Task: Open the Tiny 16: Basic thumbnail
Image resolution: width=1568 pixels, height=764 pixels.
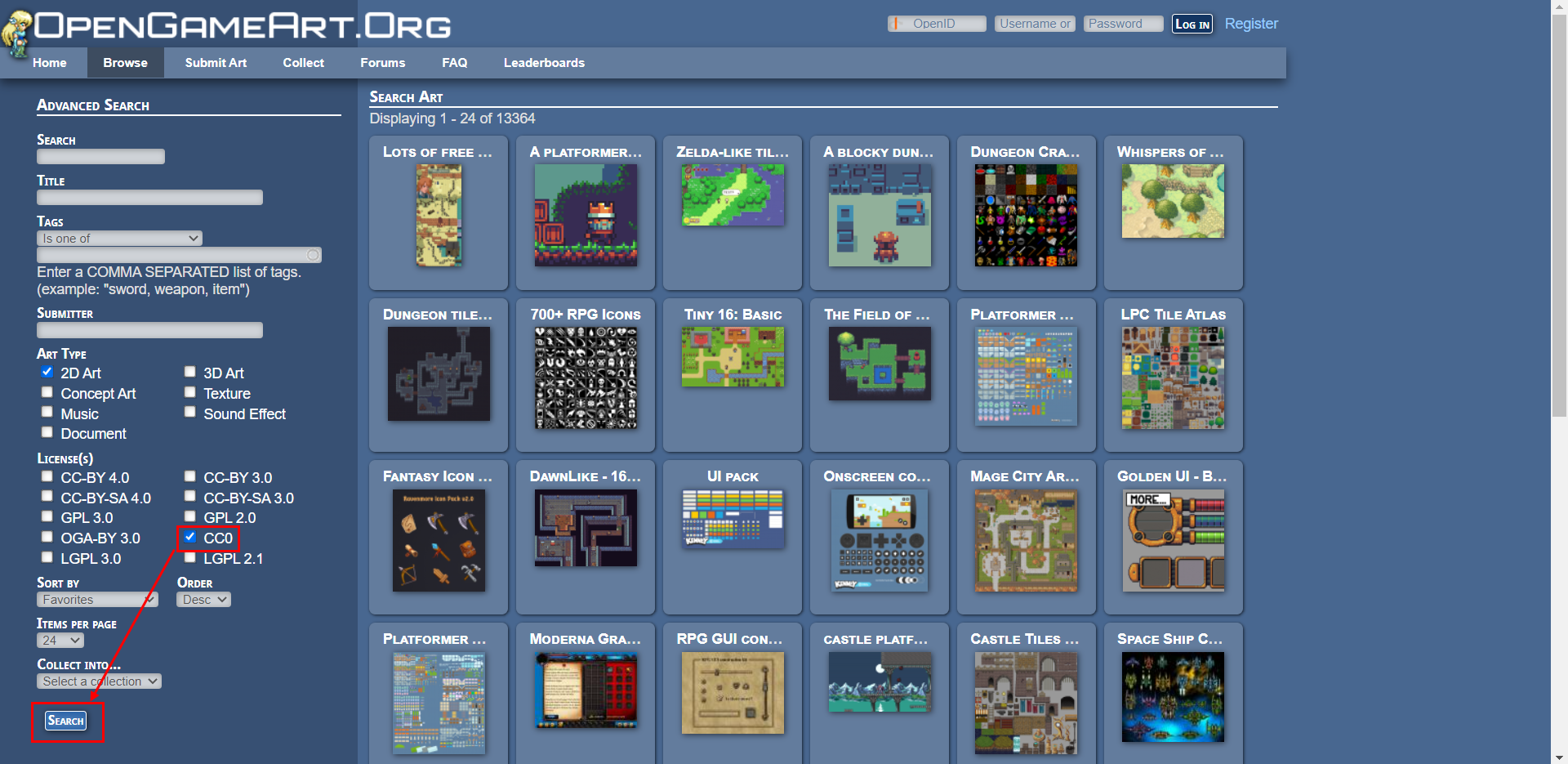Action: coord(733,357)
